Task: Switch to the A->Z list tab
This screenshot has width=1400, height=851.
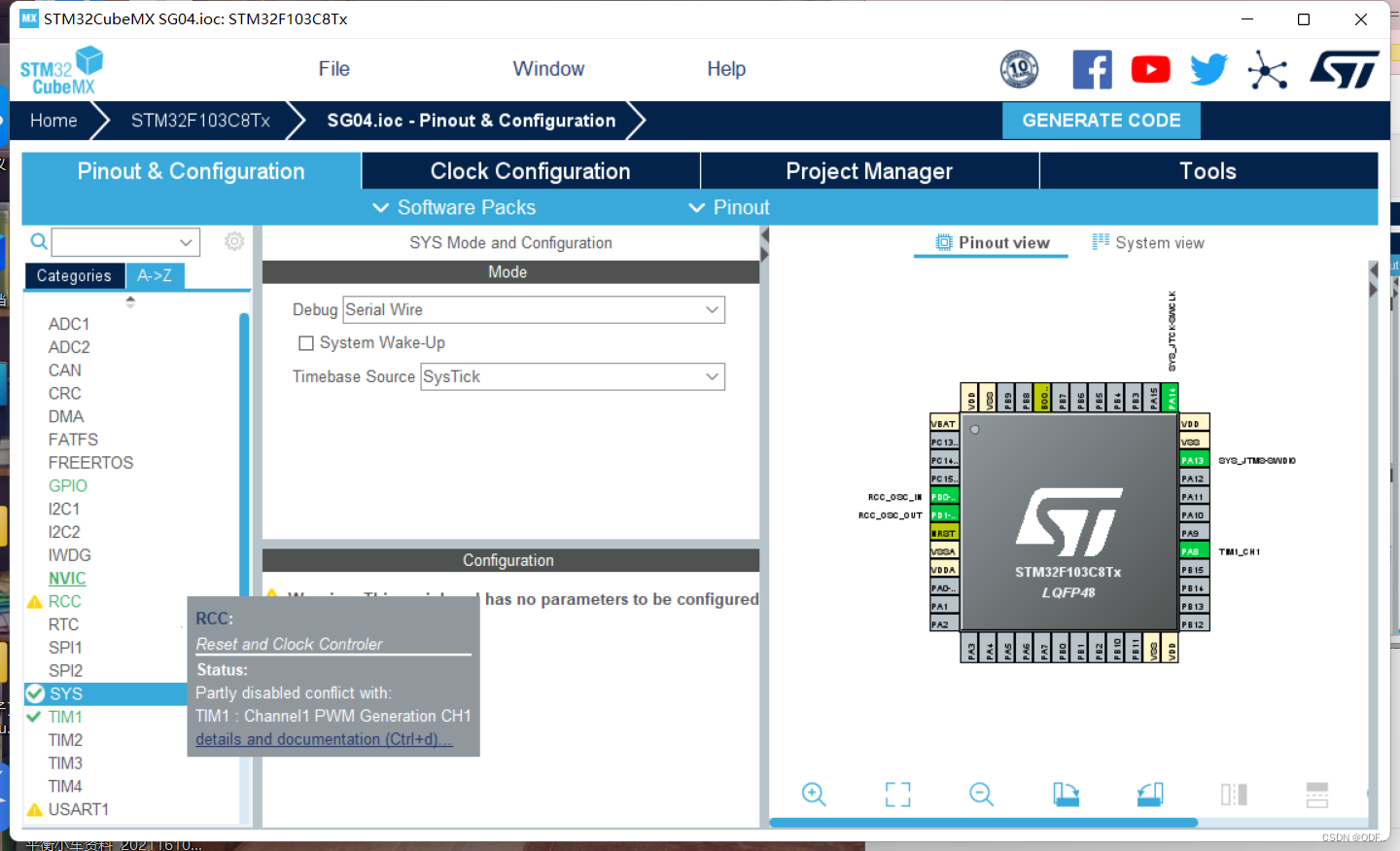Action: pos(155,276)
